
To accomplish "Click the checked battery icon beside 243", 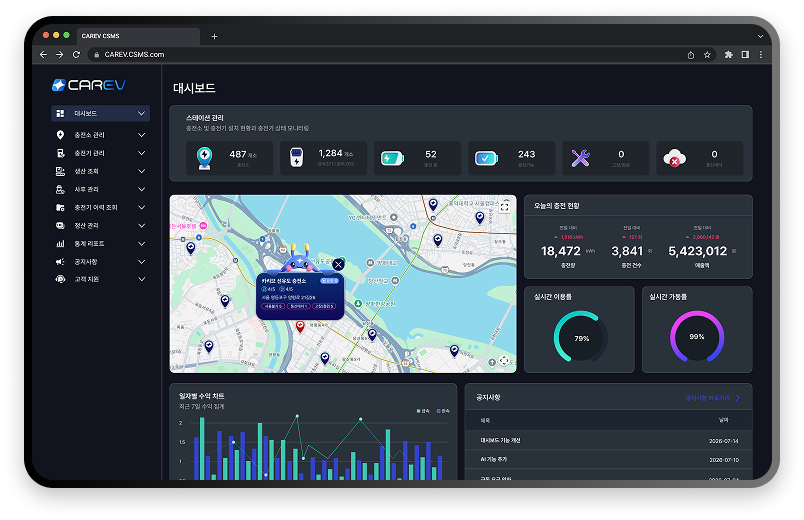I will 486,158.
